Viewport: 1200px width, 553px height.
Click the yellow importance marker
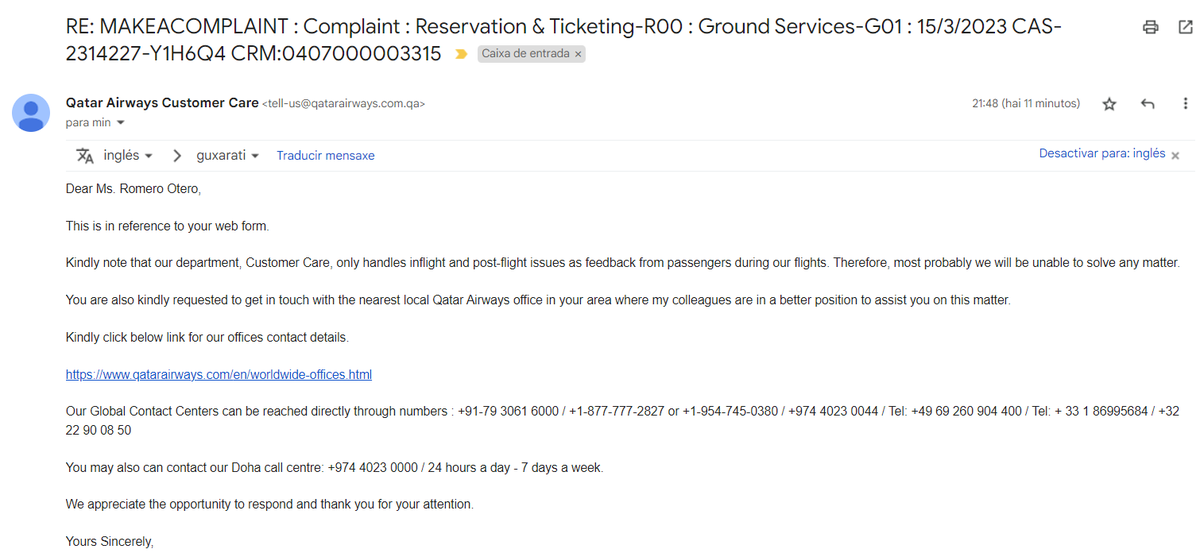pyautogui.click(x=461, y=54)
